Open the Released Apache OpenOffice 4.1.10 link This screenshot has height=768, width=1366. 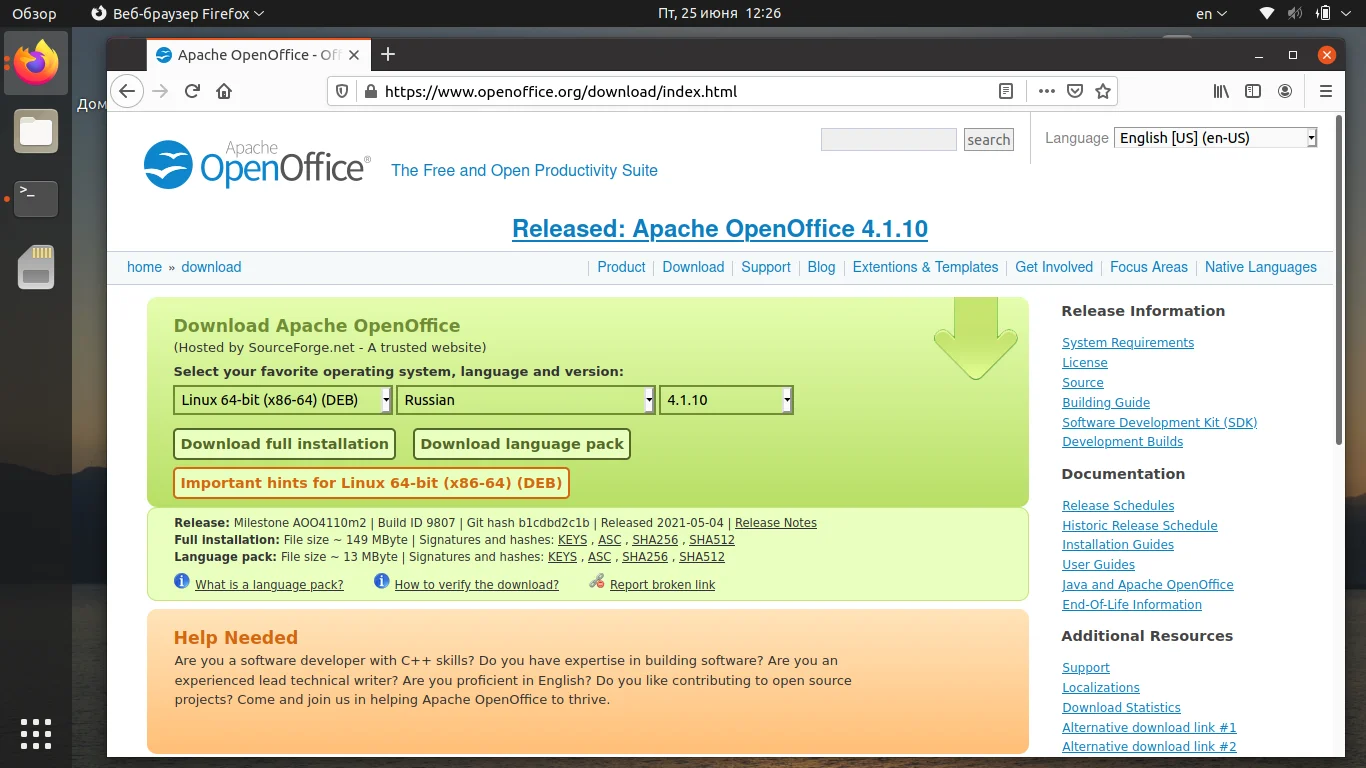[720, 228]
